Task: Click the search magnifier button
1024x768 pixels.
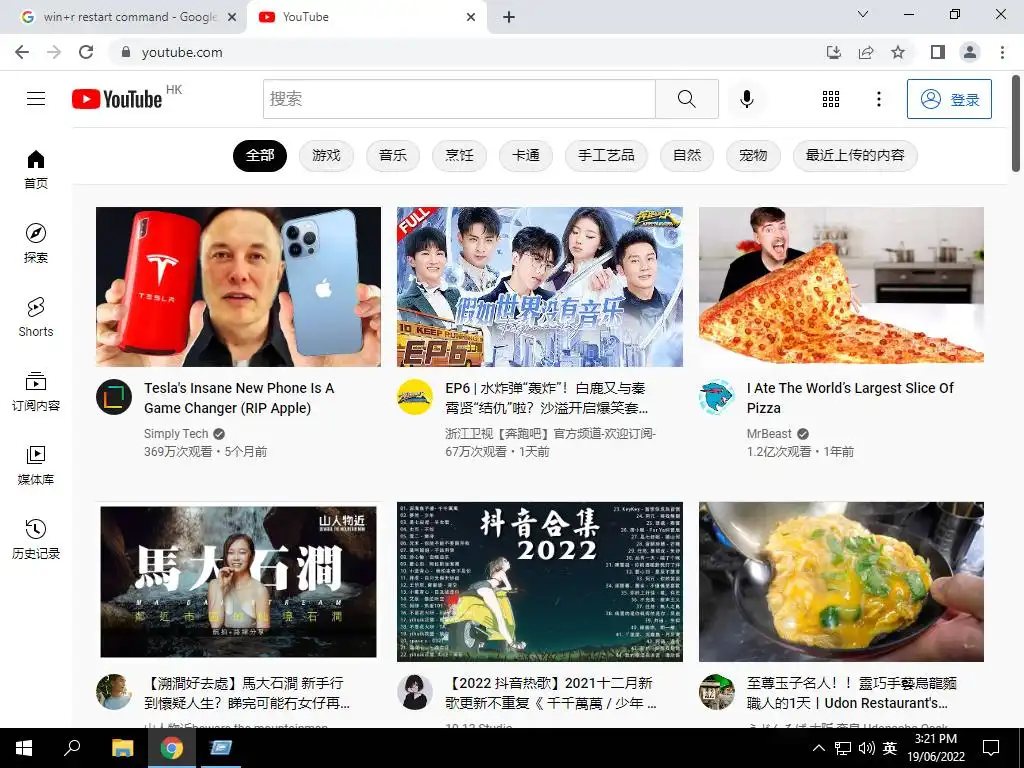Action: click(686, 99)
